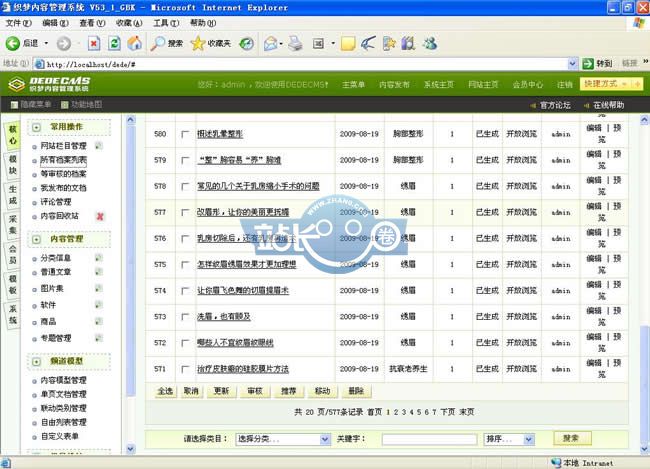The width and height of the screenshot is (650, 469).
Task: Open the 工具 menu
Action: pyautogui.click(x=166, y=23)
